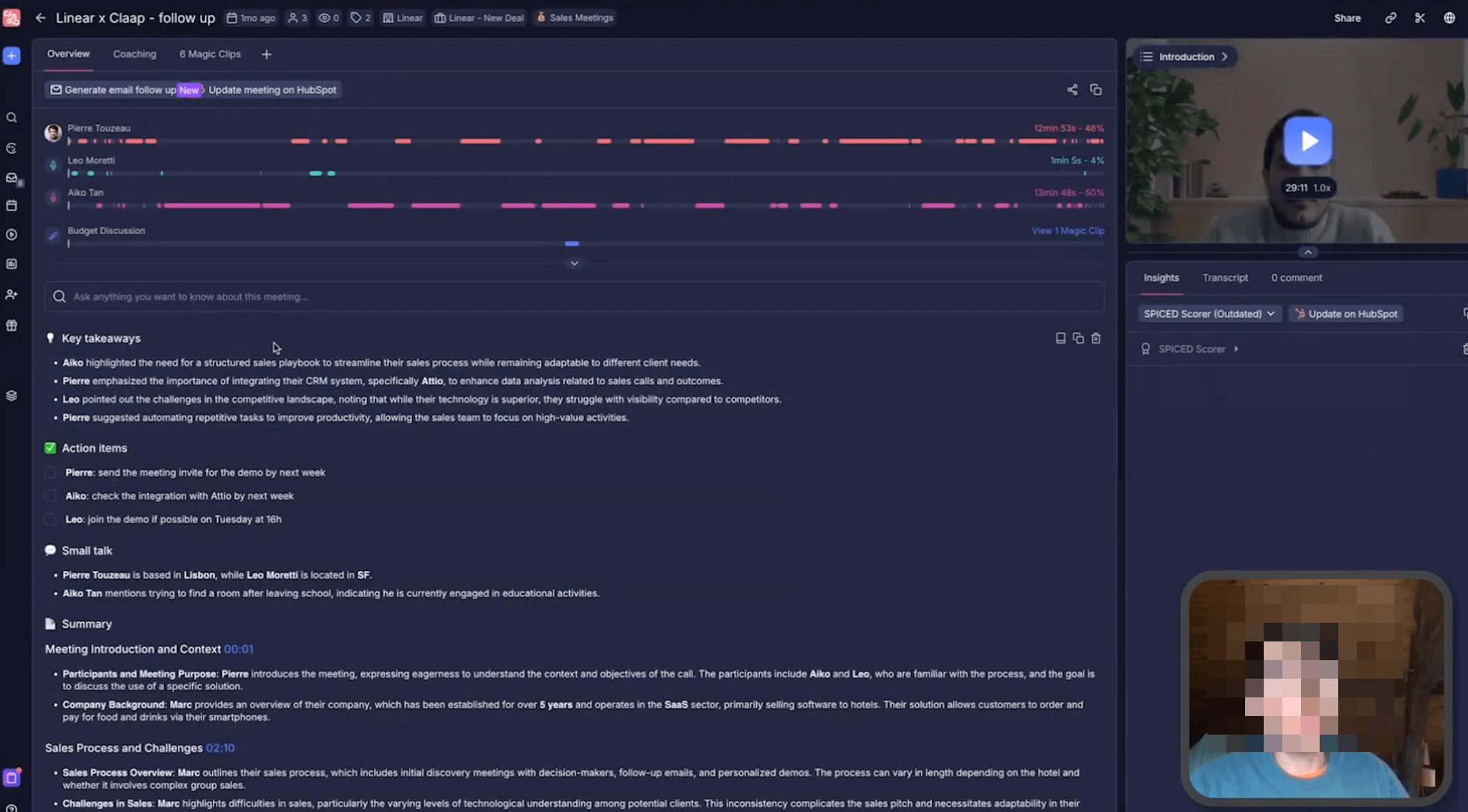Click the Ask anything search field
The image size is (1468, 812).
(x=574, y=297)
